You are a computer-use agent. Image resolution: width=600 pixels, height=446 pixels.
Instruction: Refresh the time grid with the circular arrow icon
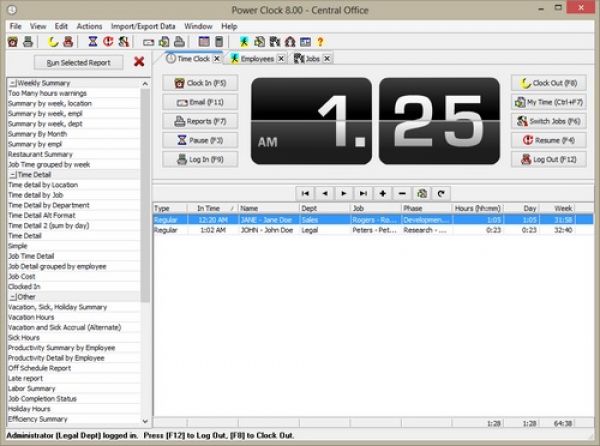440,192
